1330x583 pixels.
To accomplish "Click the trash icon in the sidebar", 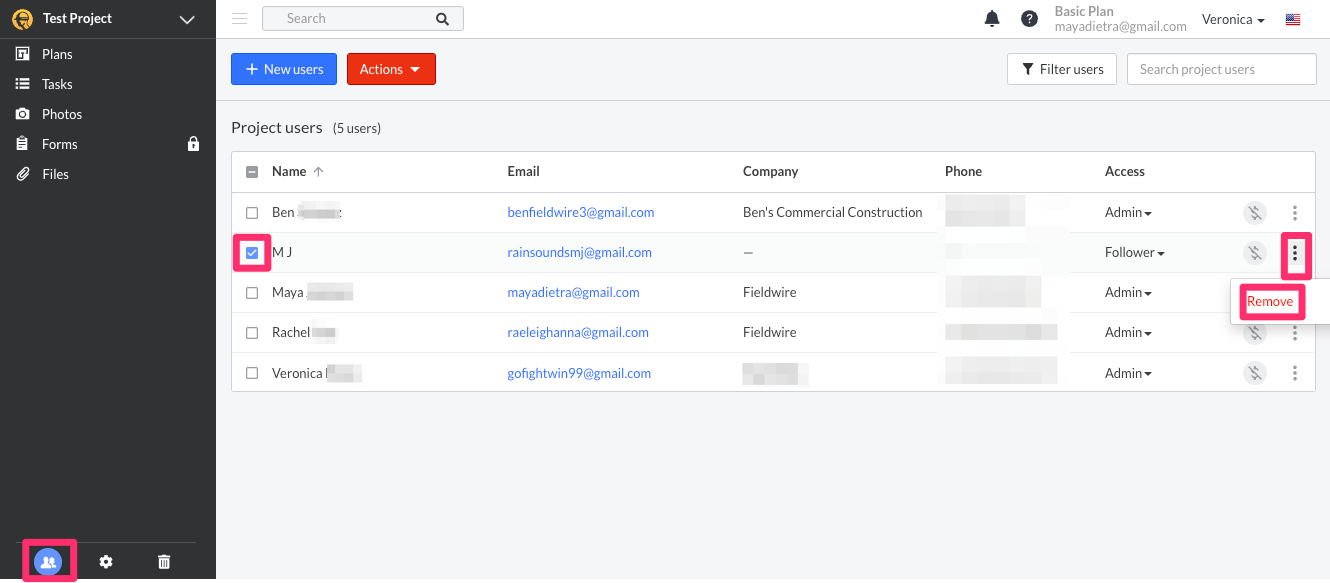I will (x=163, y=561).
